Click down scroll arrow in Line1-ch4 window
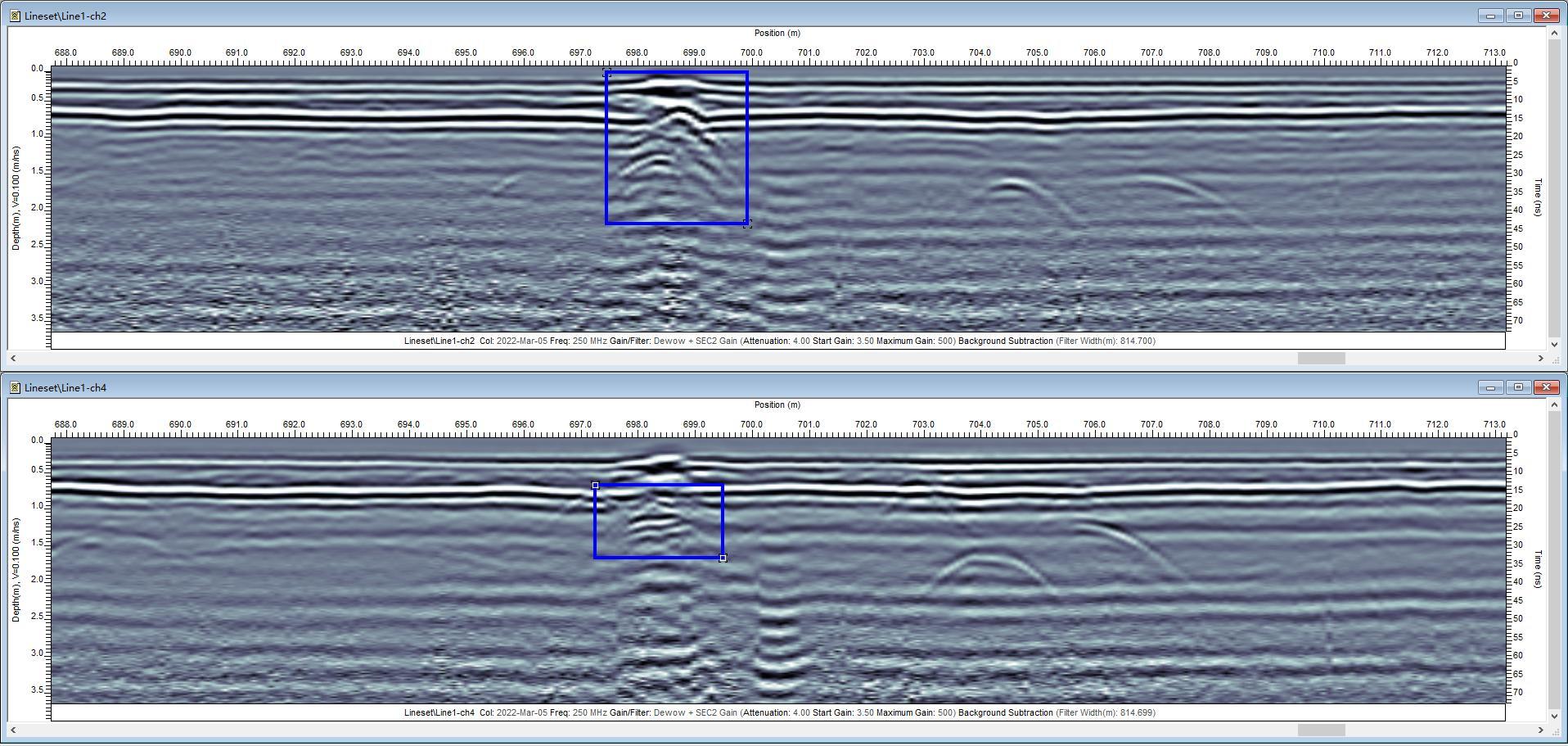The height and width of the screenshot is (746, 1568). (x=1554, y=717)
